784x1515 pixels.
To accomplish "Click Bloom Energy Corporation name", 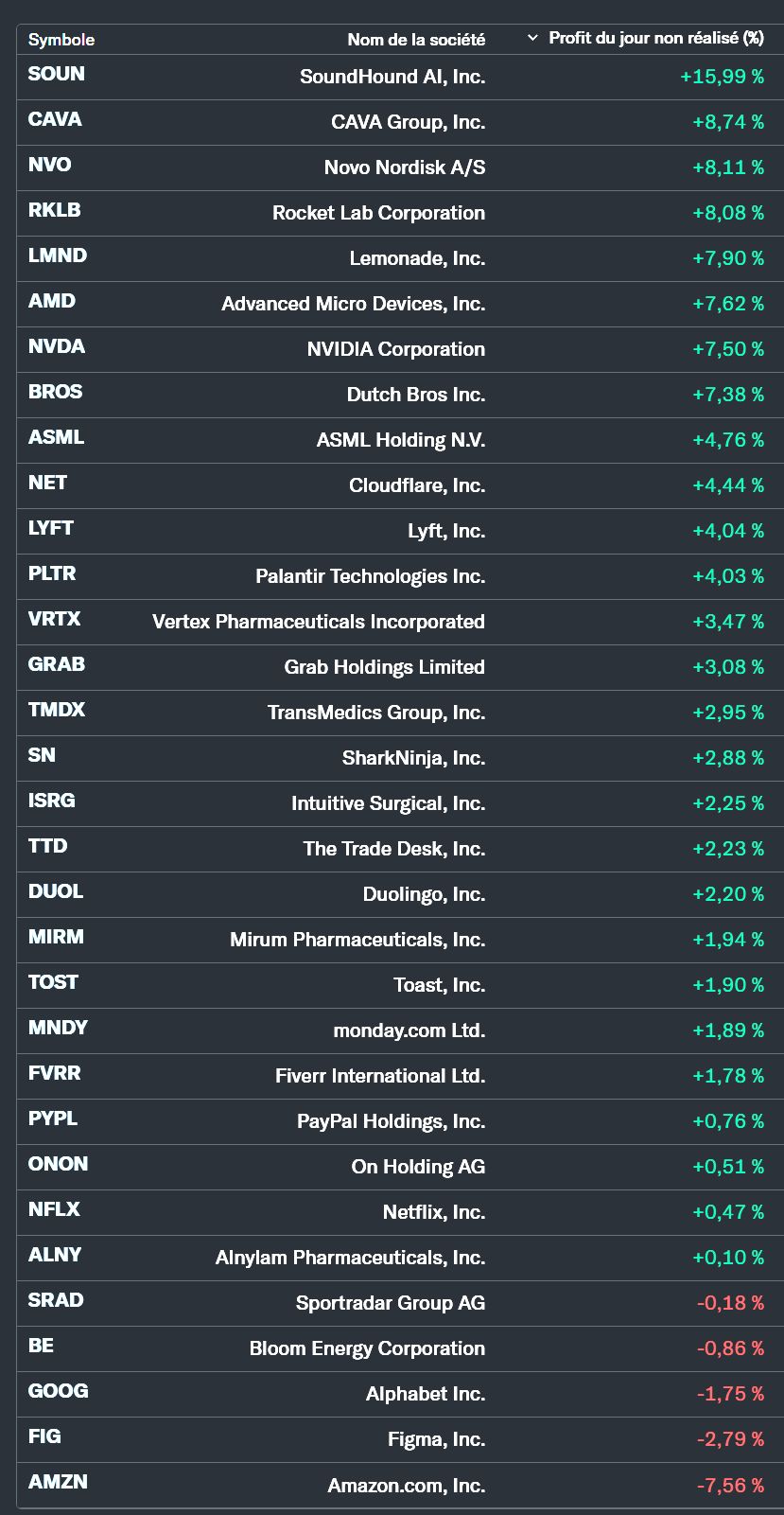I will click(x=367, y=1348).
